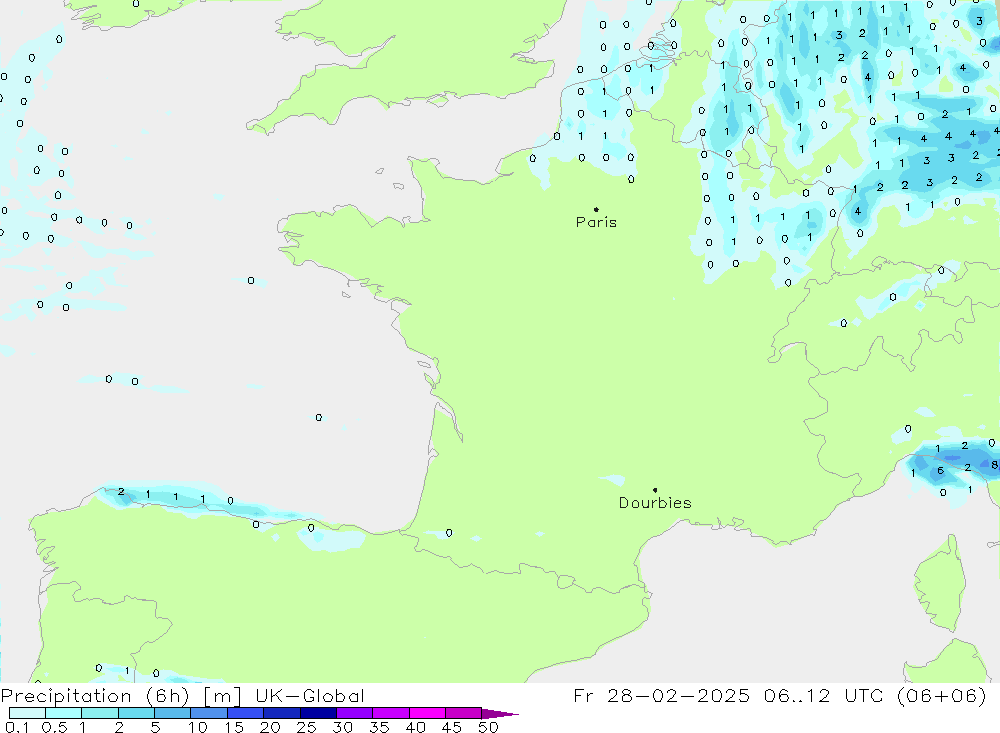The height and width of the screenshot is (733, 1000).
Task: Click the '35' legend scale value
Action: [x=379, y=727]
